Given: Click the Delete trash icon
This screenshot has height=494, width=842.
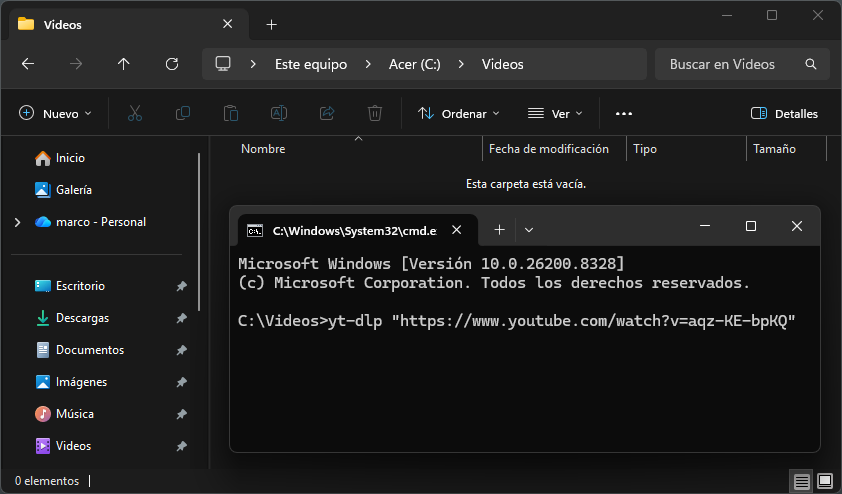Looking at the screenshot, I should tap(375, 113).
